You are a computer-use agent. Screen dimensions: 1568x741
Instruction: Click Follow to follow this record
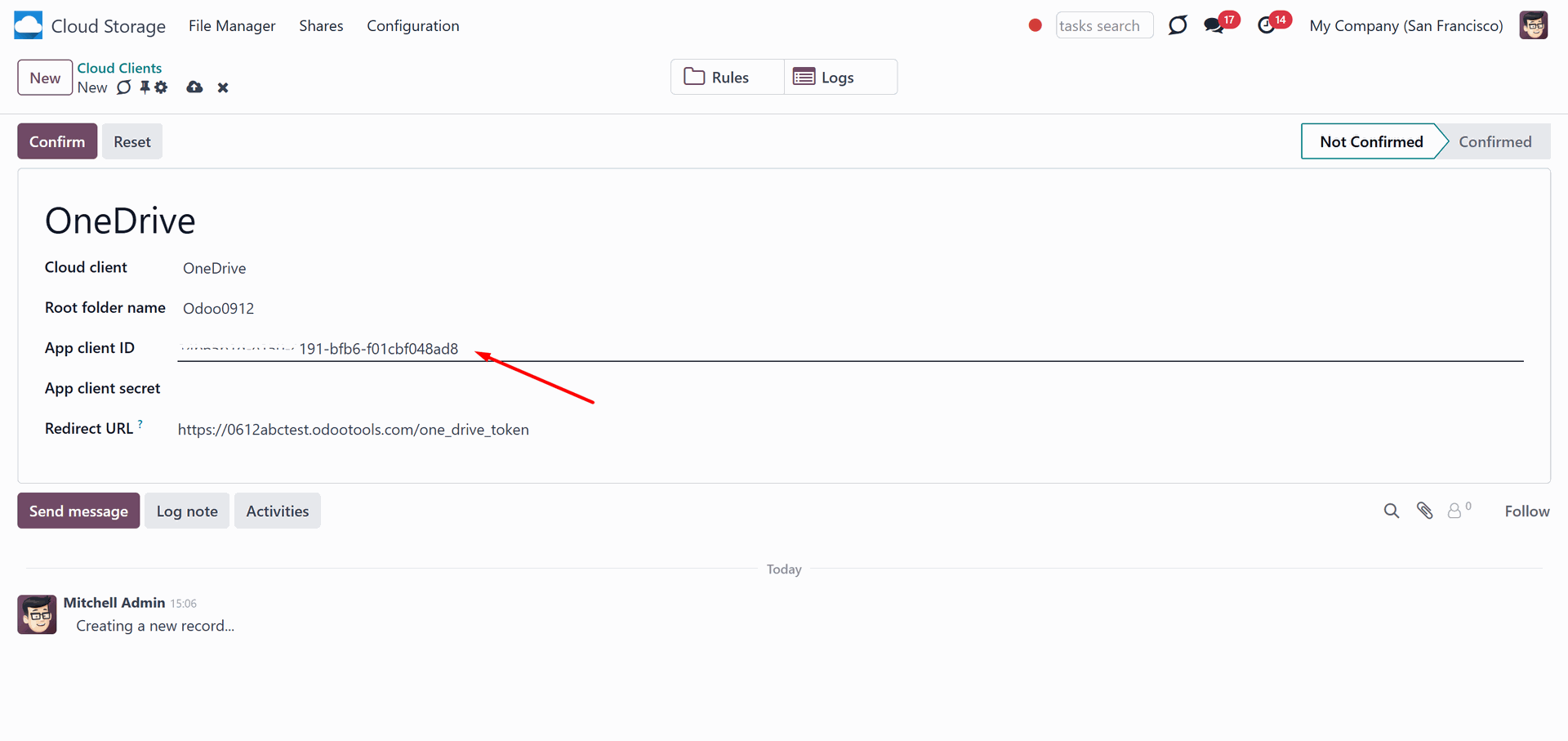click(1527, 511)
